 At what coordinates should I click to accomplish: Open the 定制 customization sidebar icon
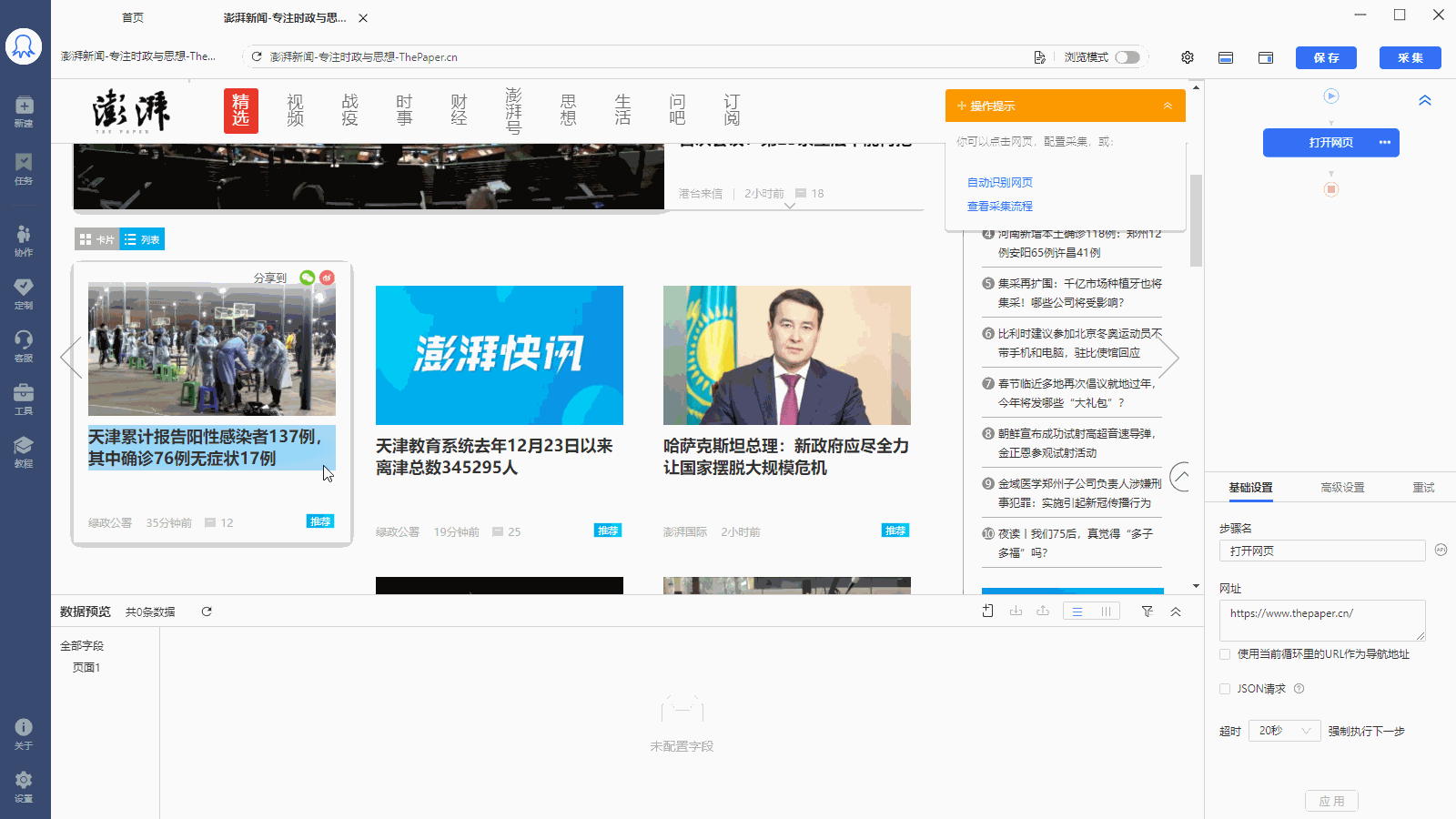(24, 293)
